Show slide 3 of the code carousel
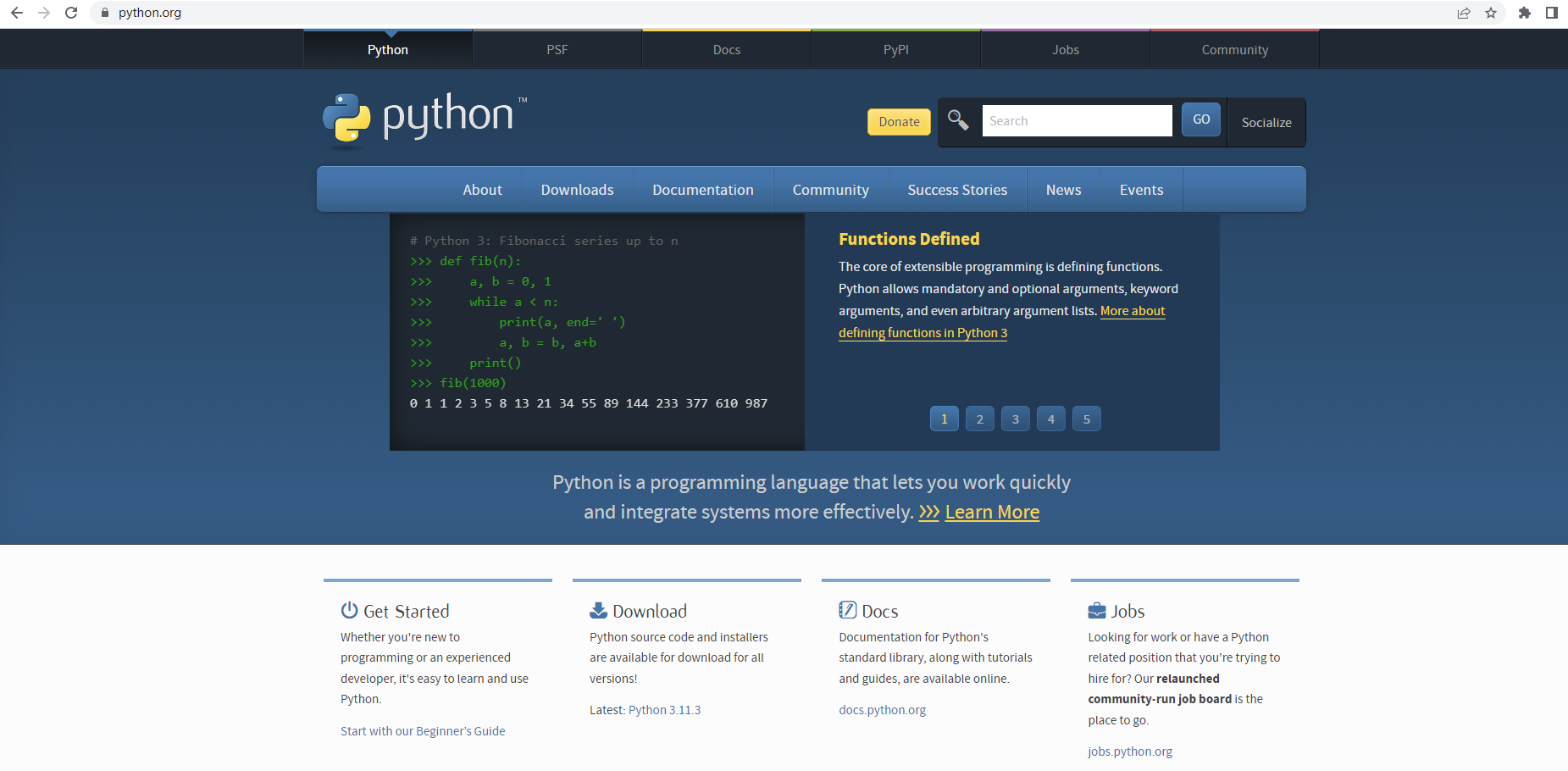Viewport: 1568px width, 771px height. tap(1016, 419)
